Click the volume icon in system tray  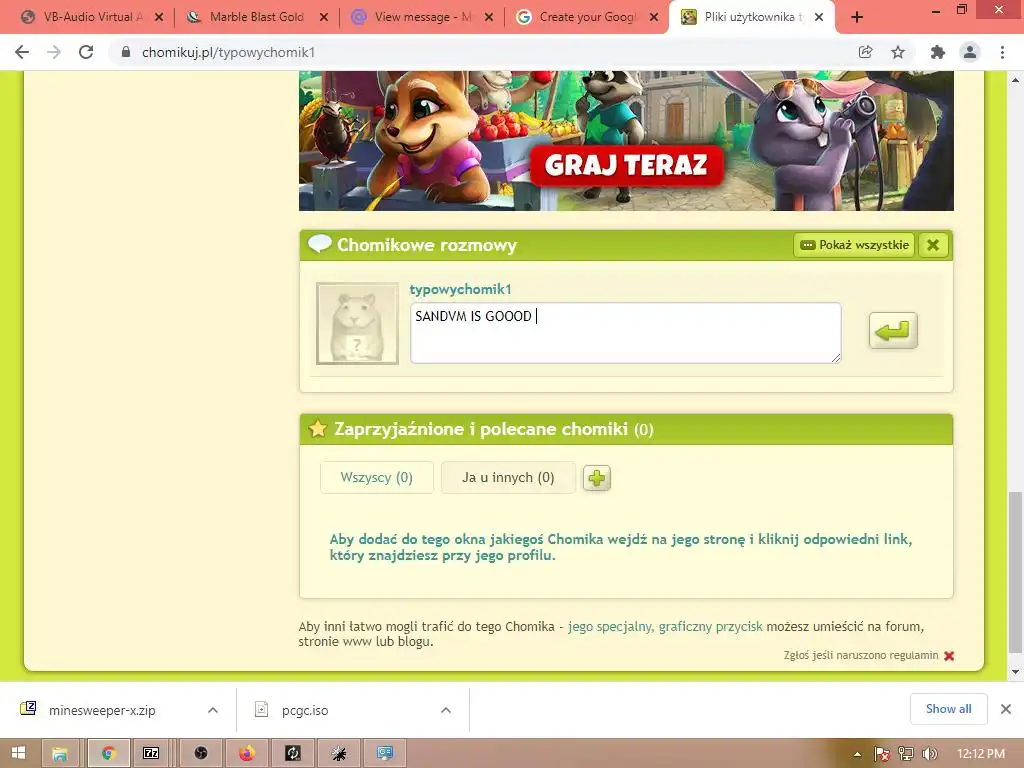click(x=930, y=754)
